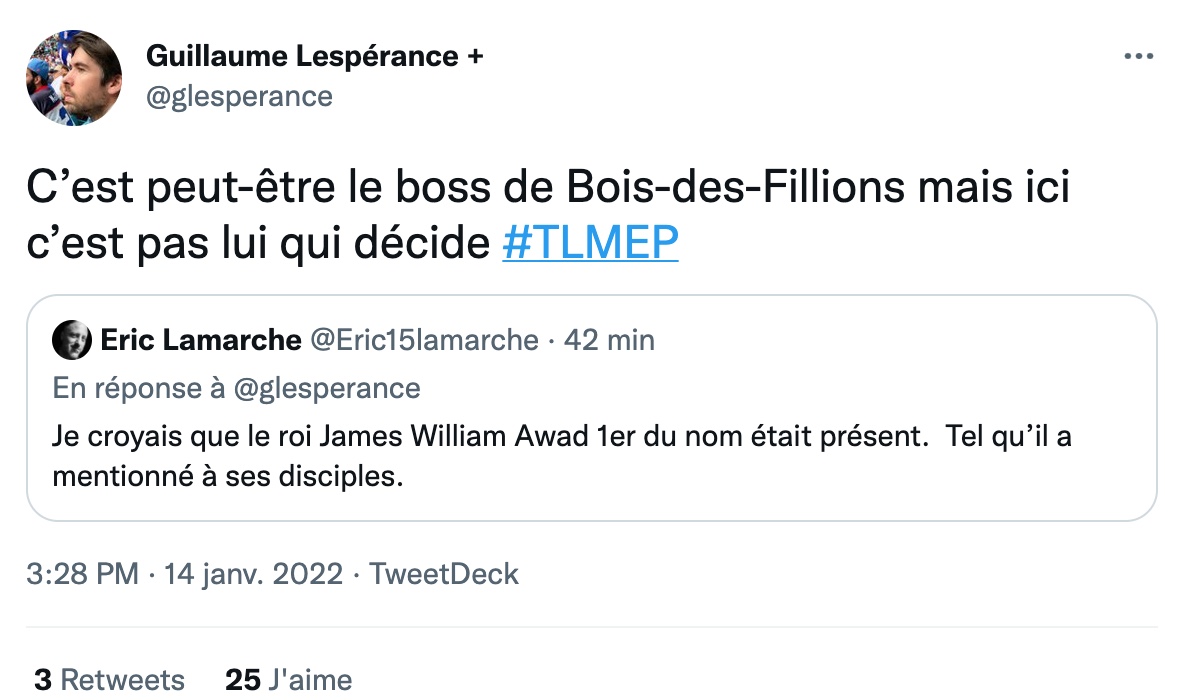Open the @Eric15lamarche handle
The height and width of the screenshot is (700, 1178).
coord(425,340)
